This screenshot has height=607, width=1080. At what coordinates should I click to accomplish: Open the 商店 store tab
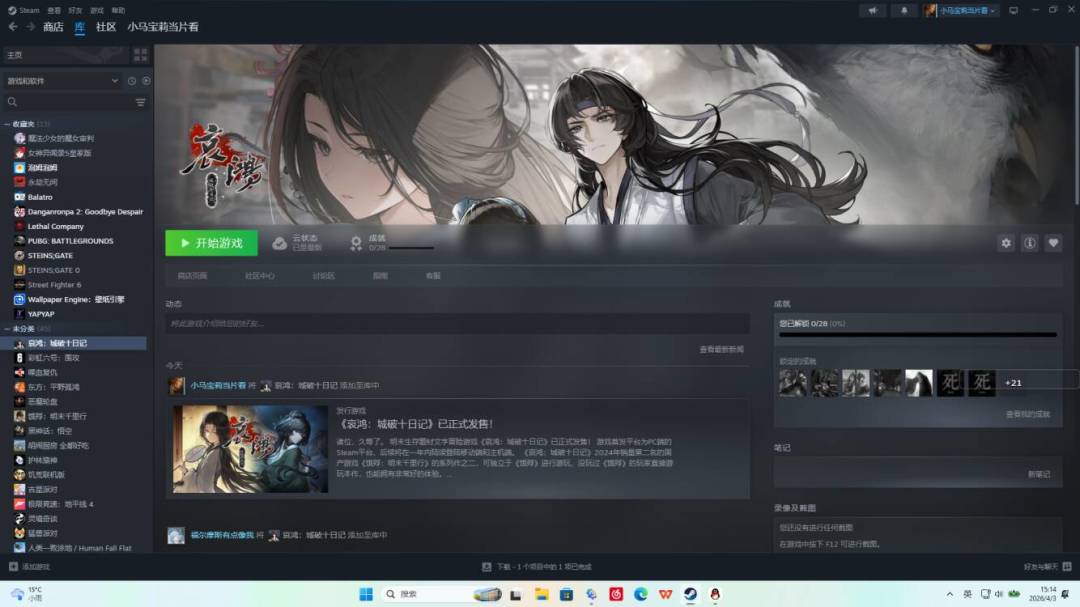point(53,27)
